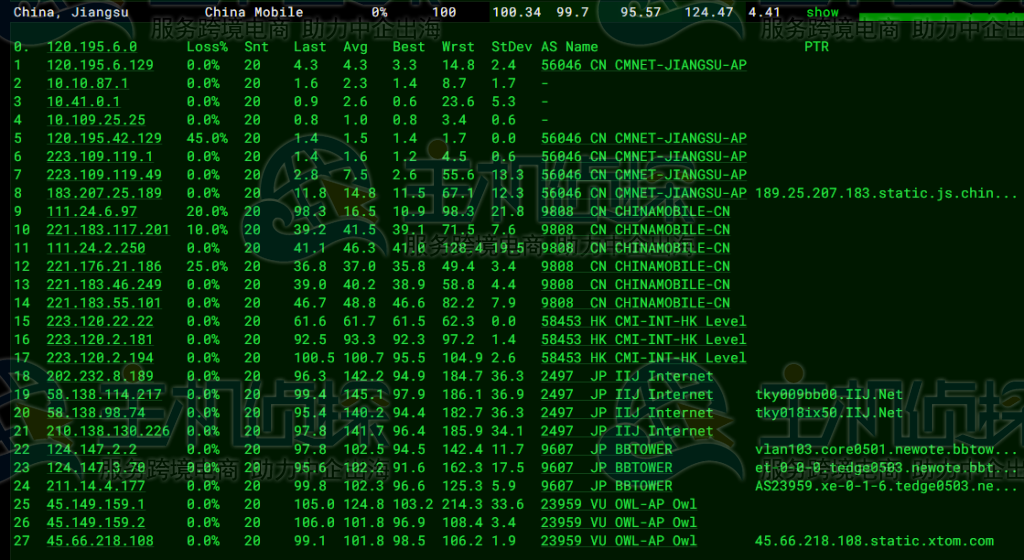
Task: Open hop 8 address 183.207.25.189
Action: [104, 193]
